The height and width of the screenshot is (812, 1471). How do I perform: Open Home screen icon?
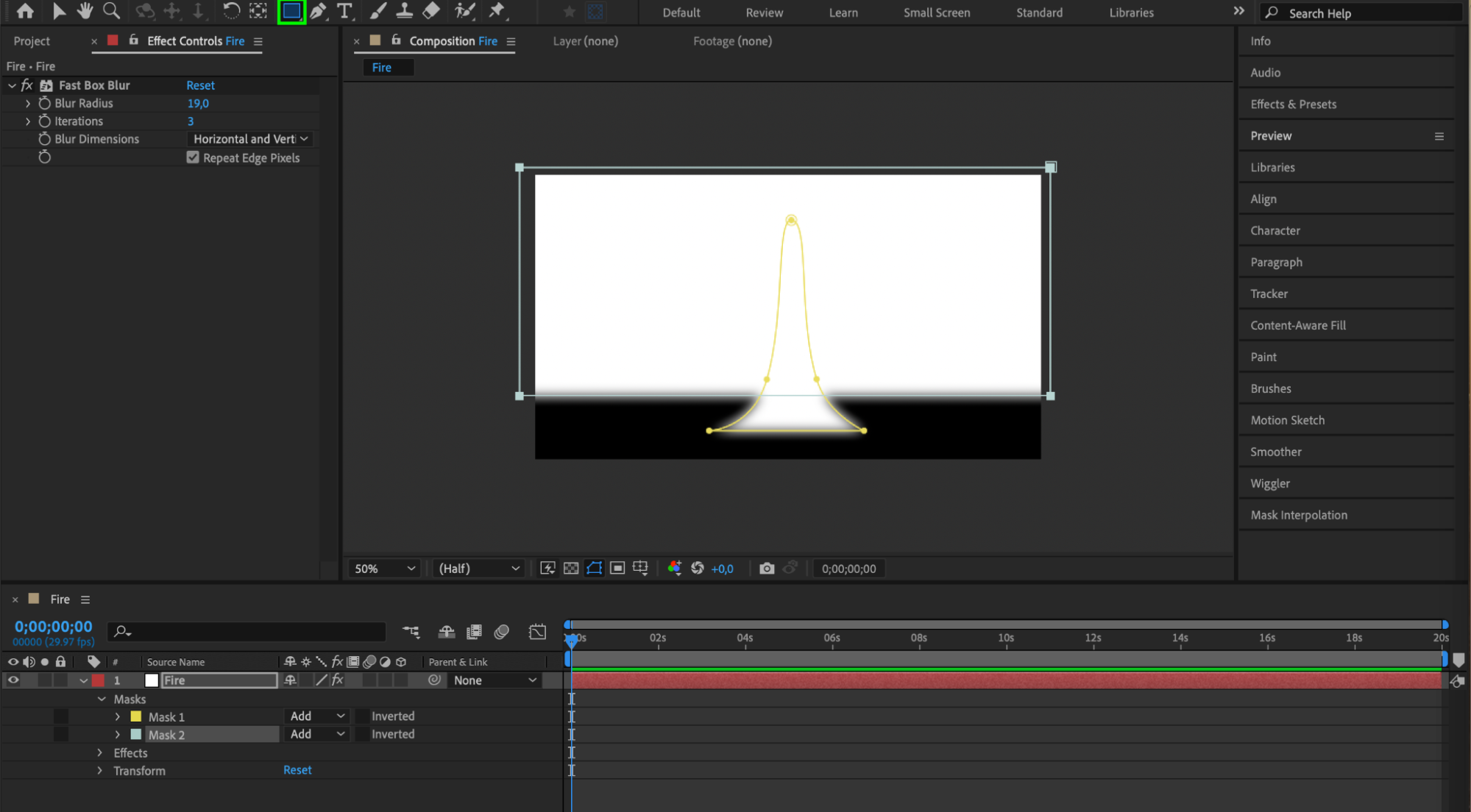25,11
